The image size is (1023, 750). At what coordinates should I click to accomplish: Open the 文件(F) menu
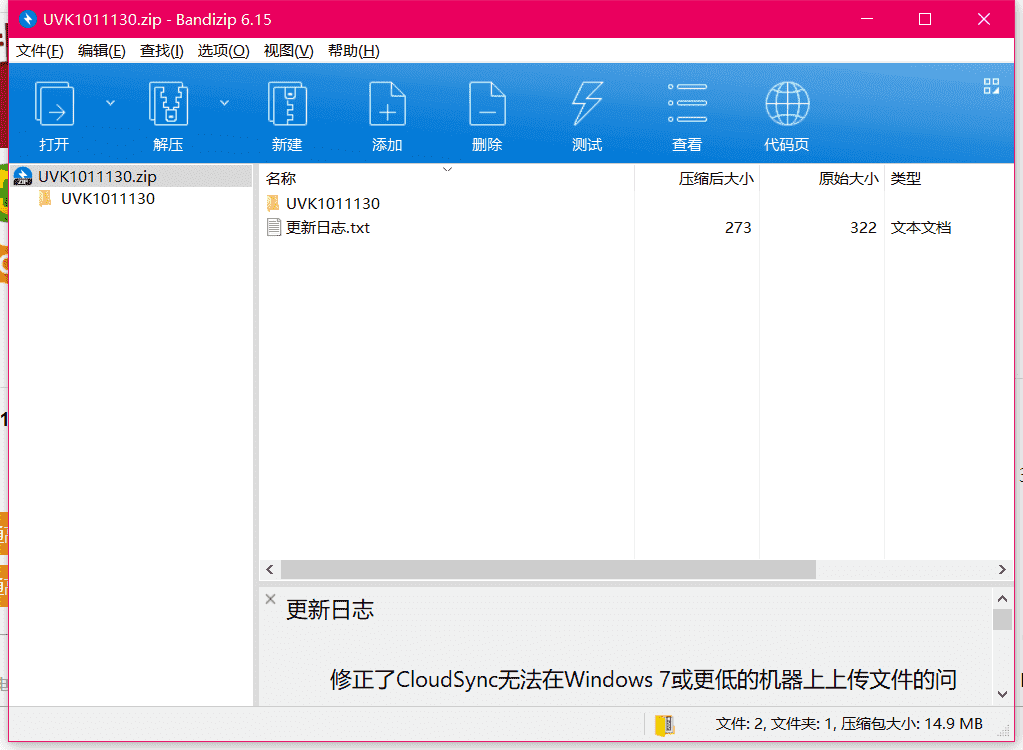(x=40, y=51)
